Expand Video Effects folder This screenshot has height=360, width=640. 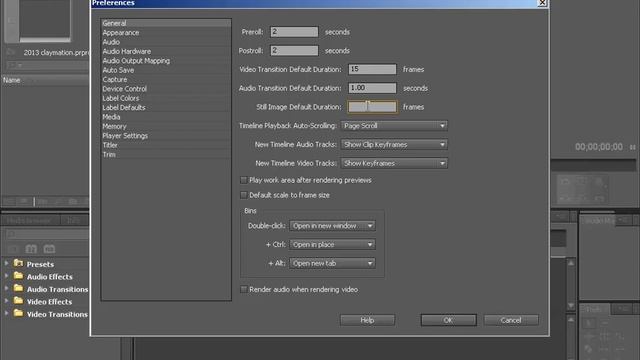tap(7, 301)
